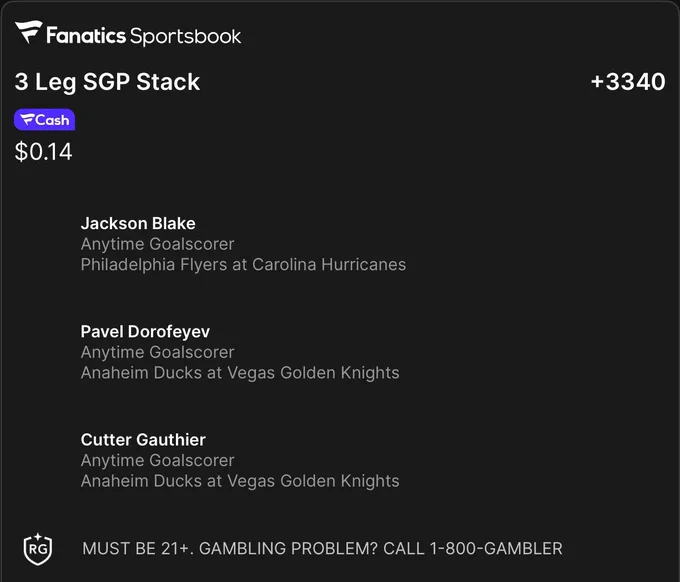This screenshot has height=582, width=680.
Task: Open Ducks at Golden Knights under Gauthier
Action: pyautogui.click(x=240, y=481)
